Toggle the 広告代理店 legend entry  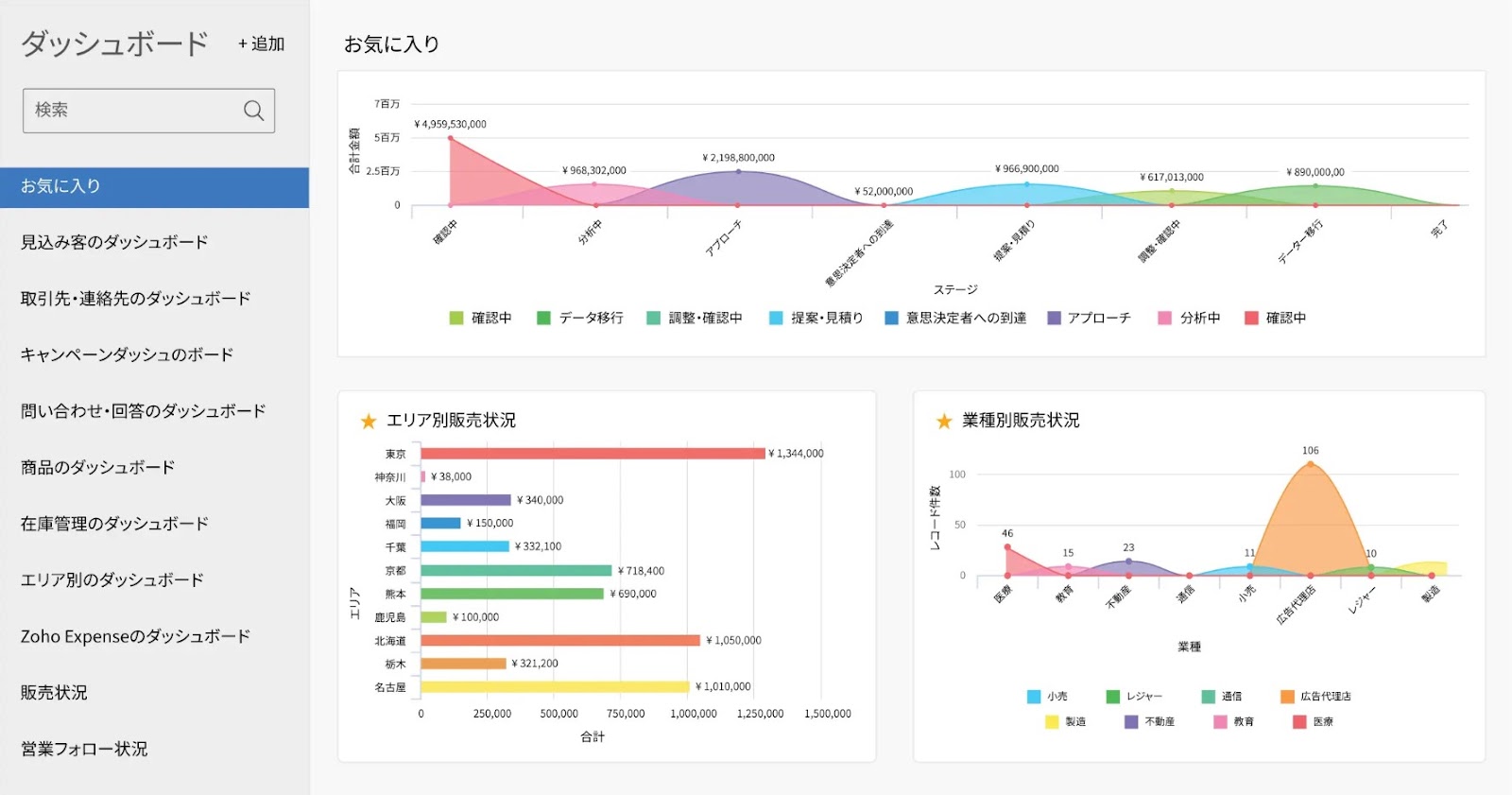tap(1315, 697)
